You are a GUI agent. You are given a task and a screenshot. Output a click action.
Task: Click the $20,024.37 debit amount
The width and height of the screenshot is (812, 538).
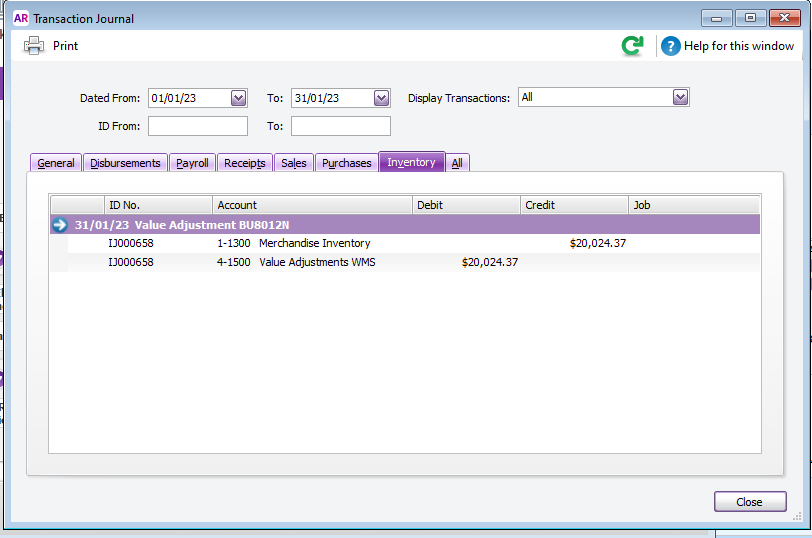(489, 262)
